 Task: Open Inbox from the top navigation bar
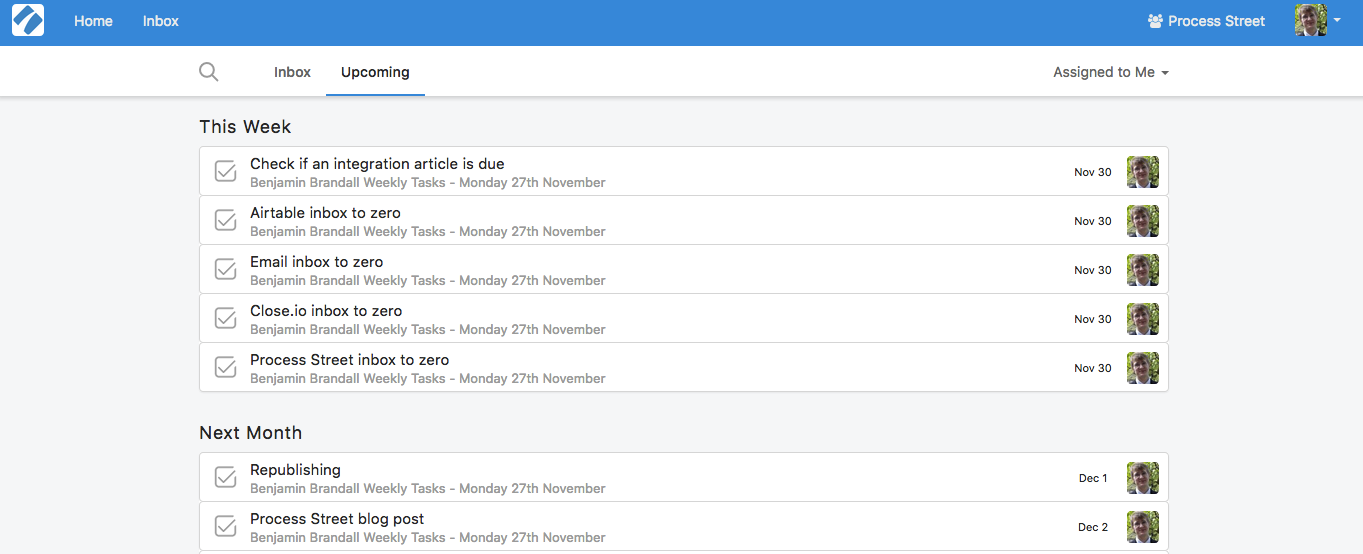coord(161,21)
